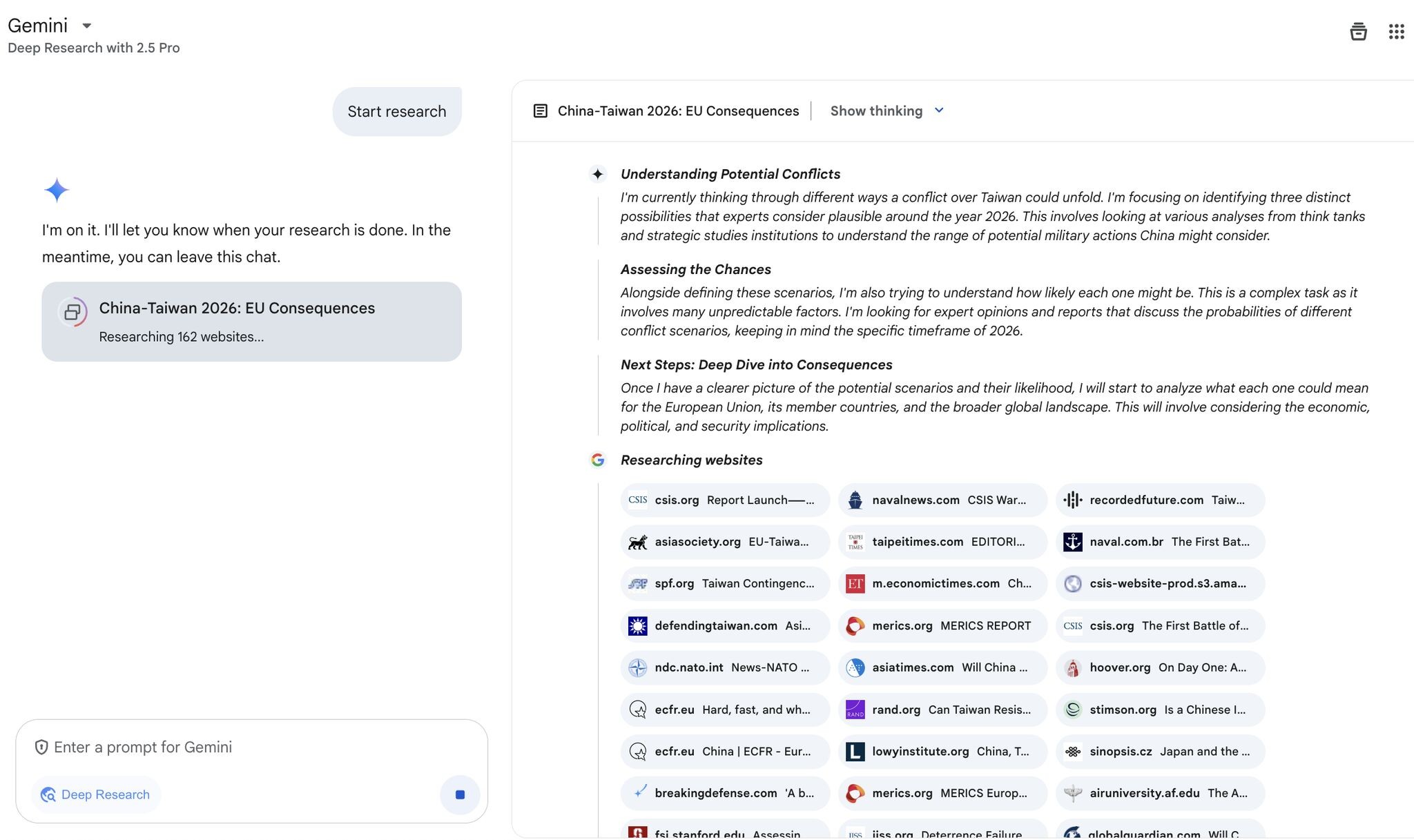This screenshot has width=1414, height=840.
Task: Open breakingdefense.com 'A b... chip
Action: (x=725, y=793)
